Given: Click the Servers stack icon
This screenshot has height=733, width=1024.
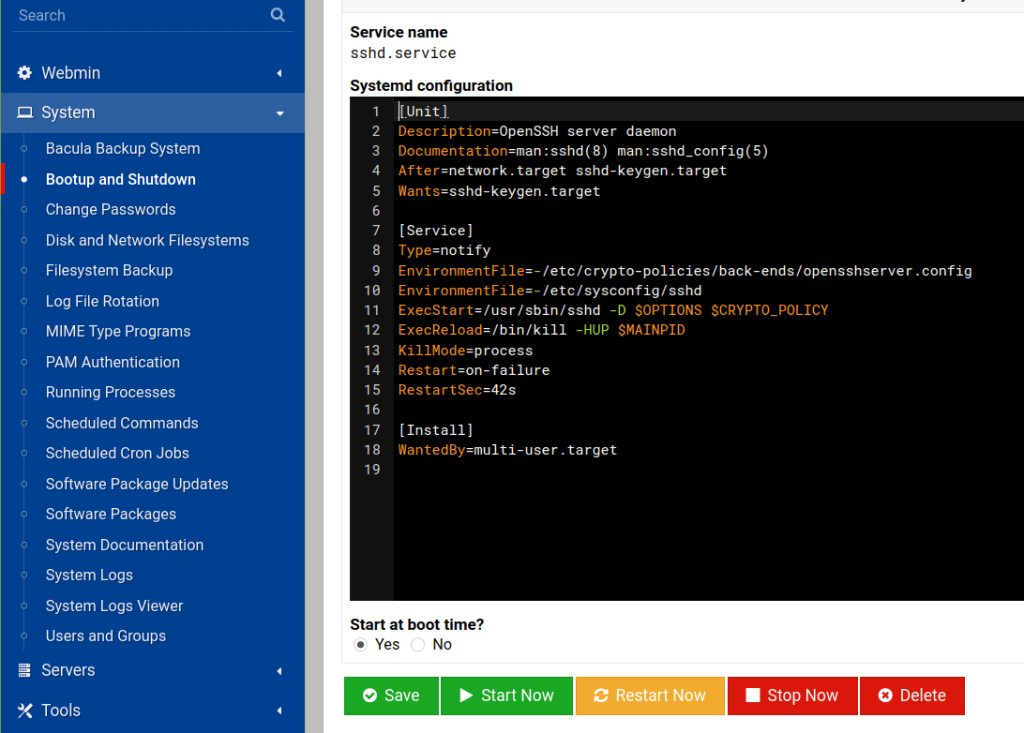Looking at the screenshot, I should [x=24, y=670].
